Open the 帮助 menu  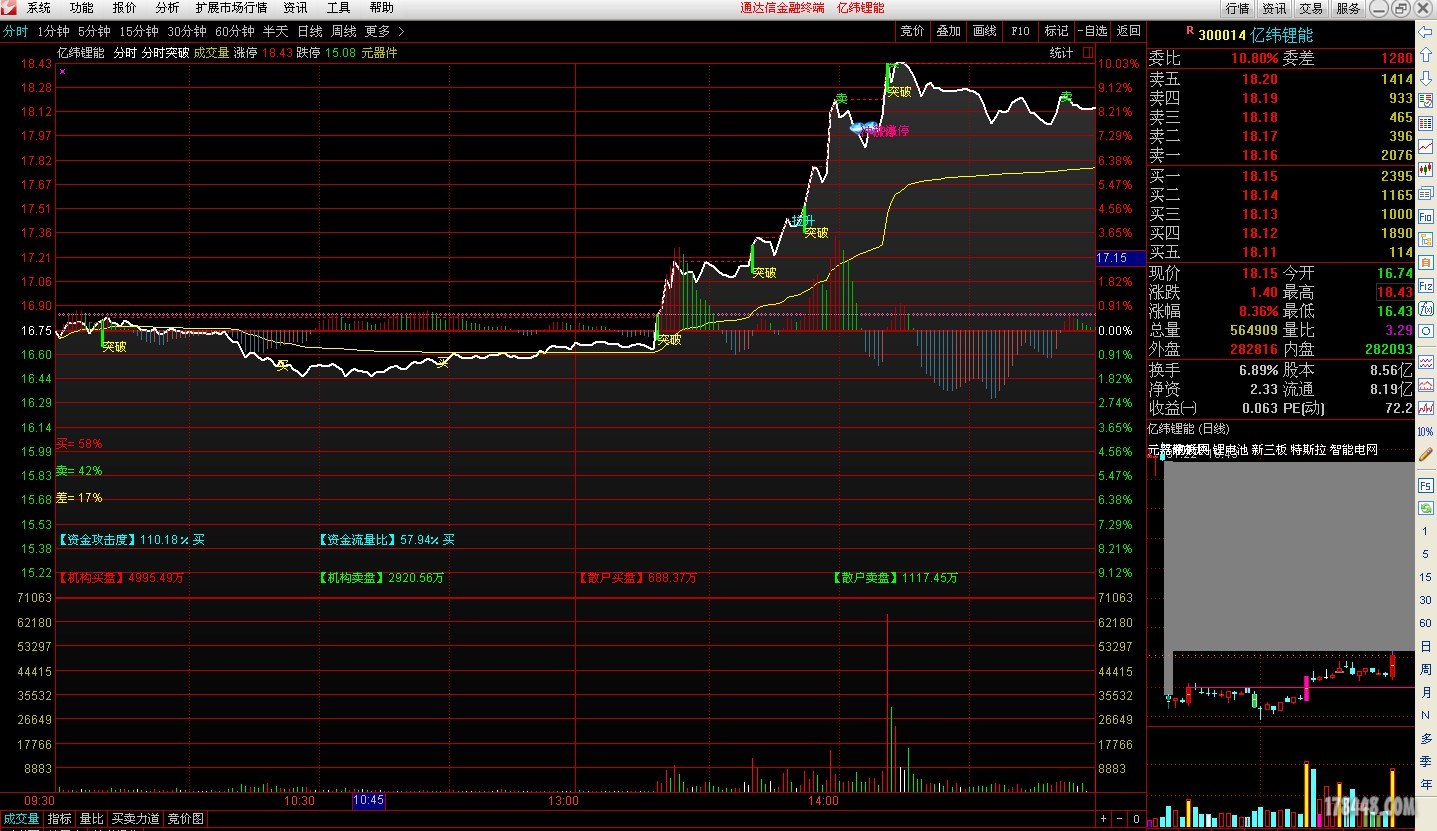(x=382, y=8)
